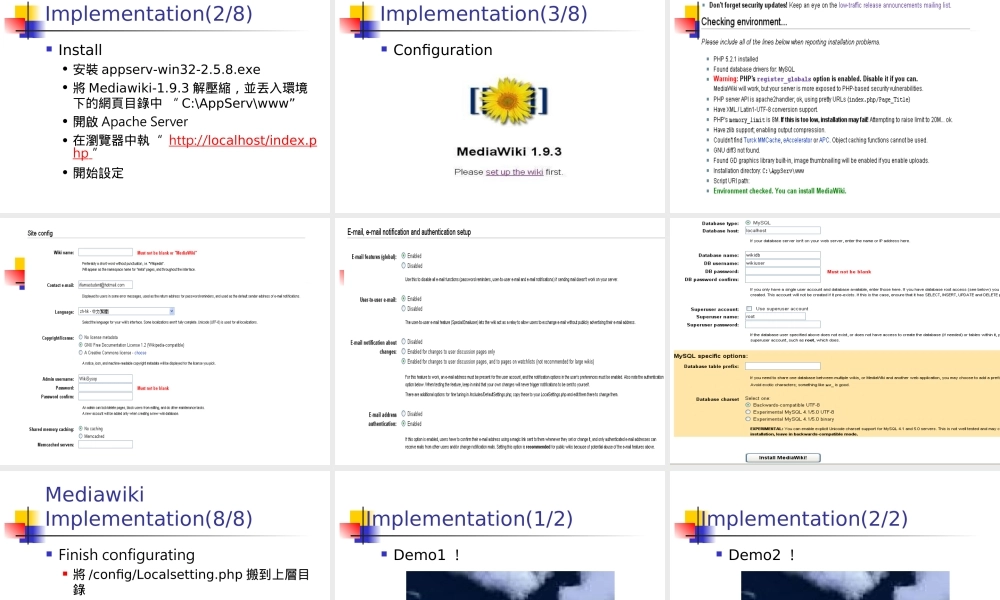Click the Install MediaWiki! button
1000x600 pixels.
(x=783, y=457)
